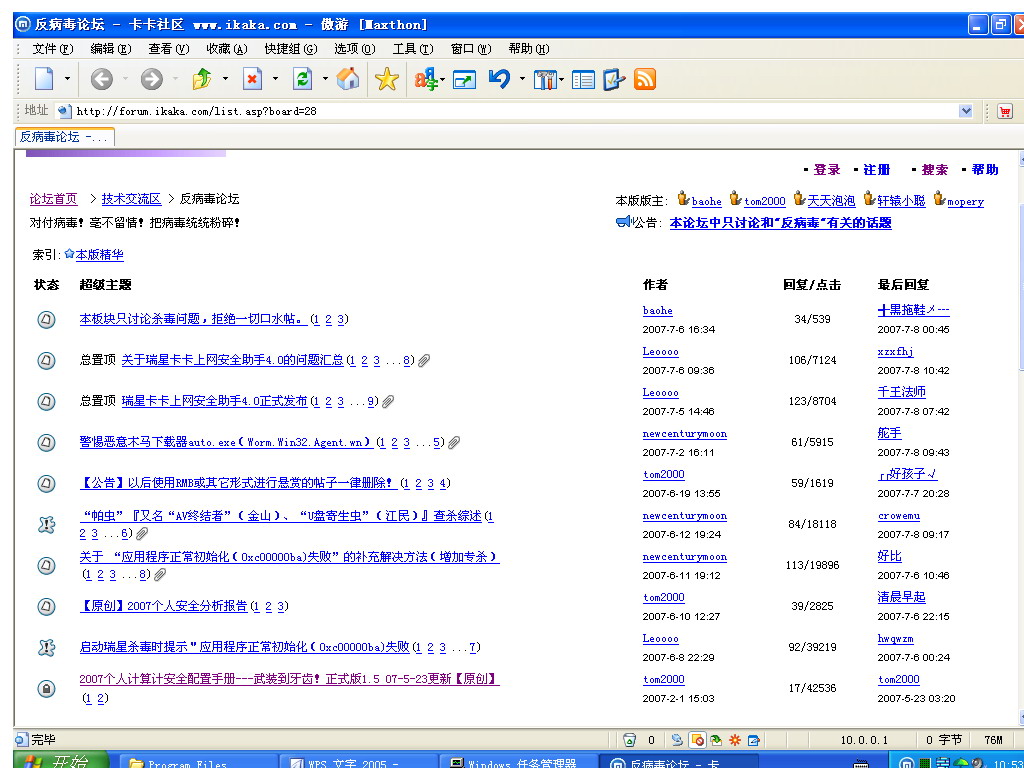The image size is (1024, 768).
Task: Click the 登录 login link
Action: (x=827, y=170)
